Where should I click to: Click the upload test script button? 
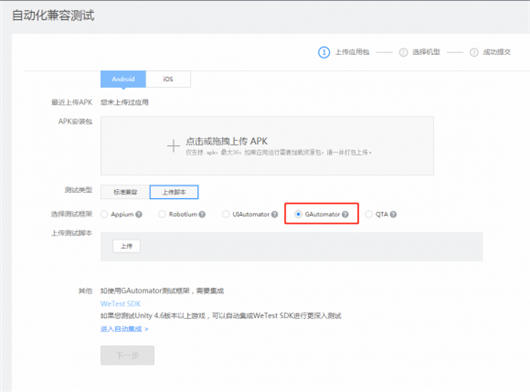coord(126,246)
